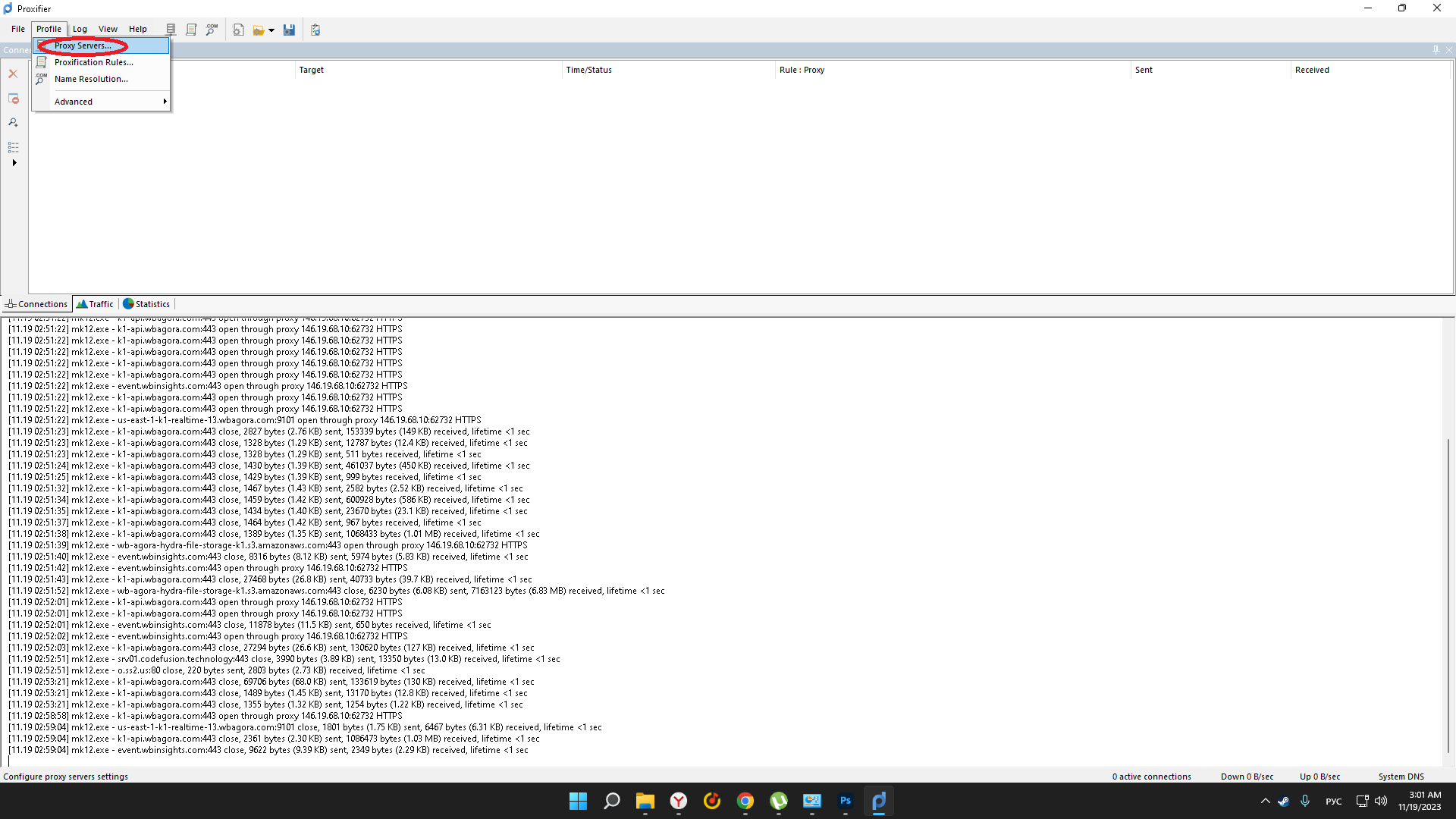Open Windows taskbar Search

[611, 801]
